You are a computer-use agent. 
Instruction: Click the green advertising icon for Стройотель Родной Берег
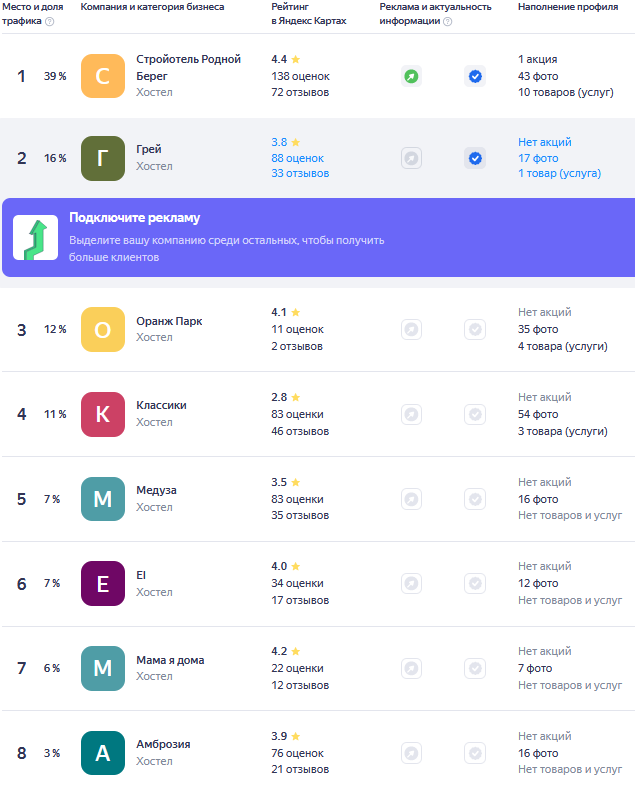411,77
